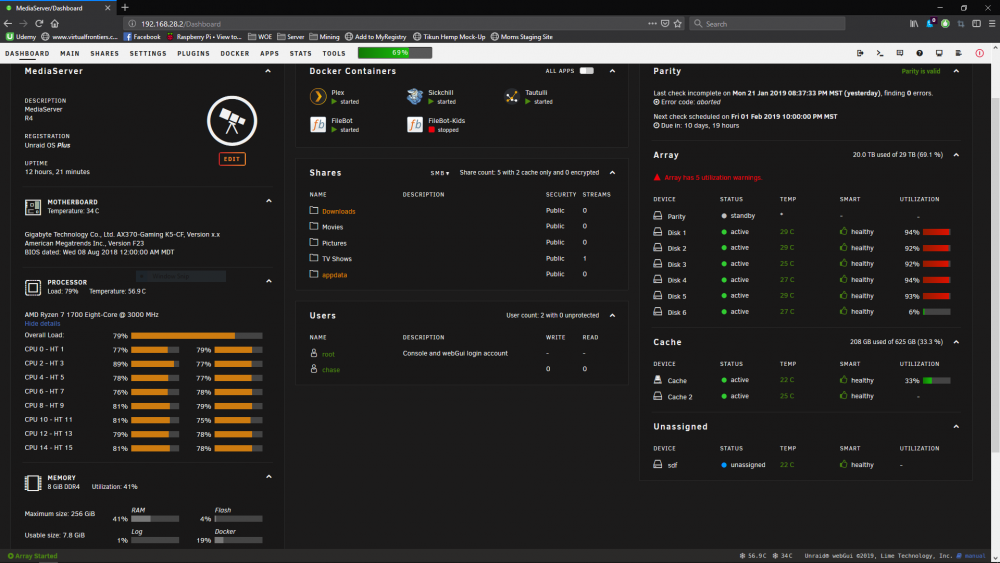Open the help question mark icon
Viewport: 1000px width, 563px height.
(x=919, y=54)
